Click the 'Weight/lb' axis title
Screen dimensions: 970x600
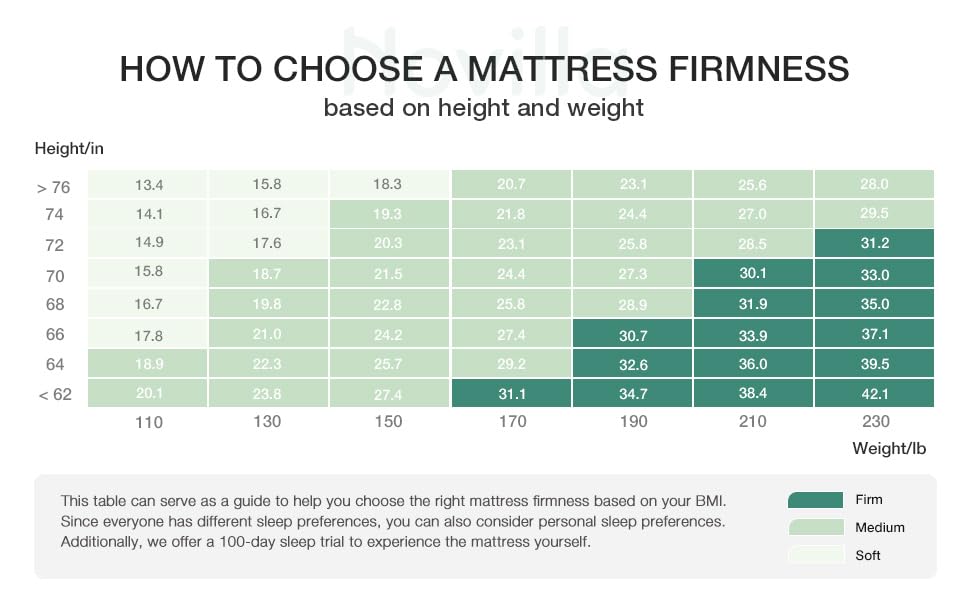(x=889, y=448)
